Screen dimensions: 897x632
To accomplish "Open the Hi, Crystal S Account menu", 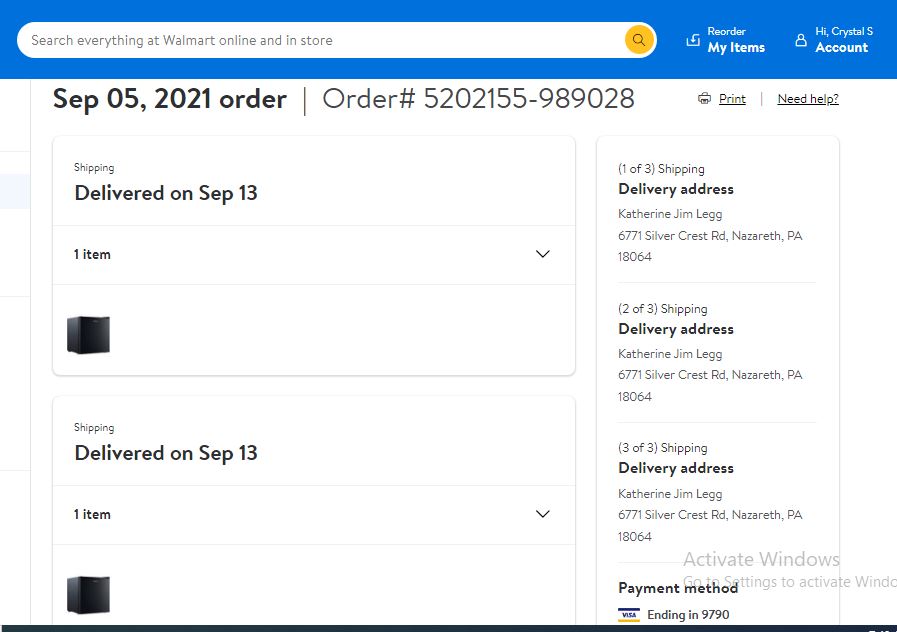I will coord(844,40).
